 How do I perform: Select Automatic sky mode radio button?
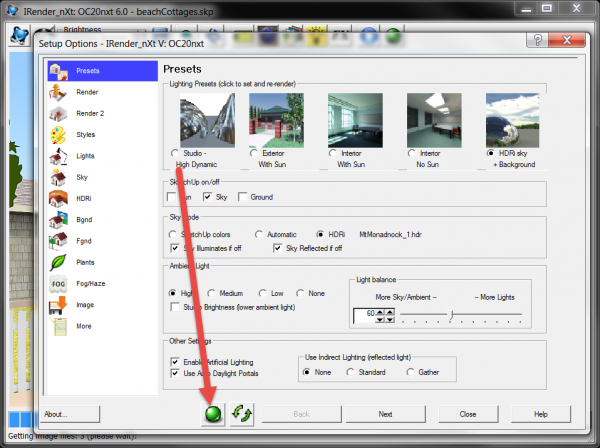259,233
